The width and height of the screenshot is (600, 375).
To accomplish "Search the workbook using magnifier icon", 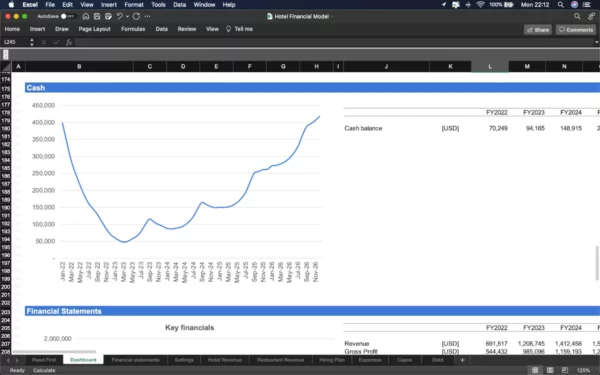I will pyautogui.click(x=577, y=16).
